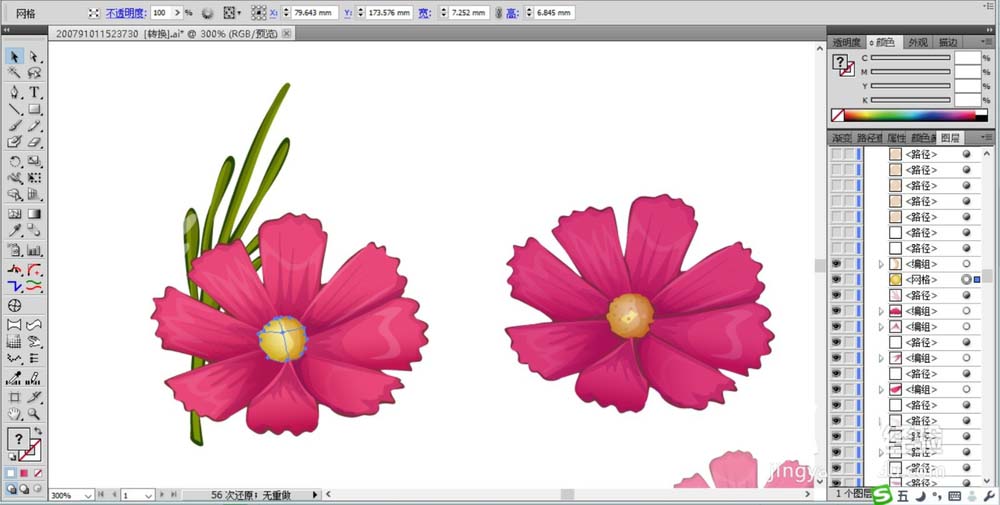Hide the 网格 layer row with the eye

(x=835, y=279)
